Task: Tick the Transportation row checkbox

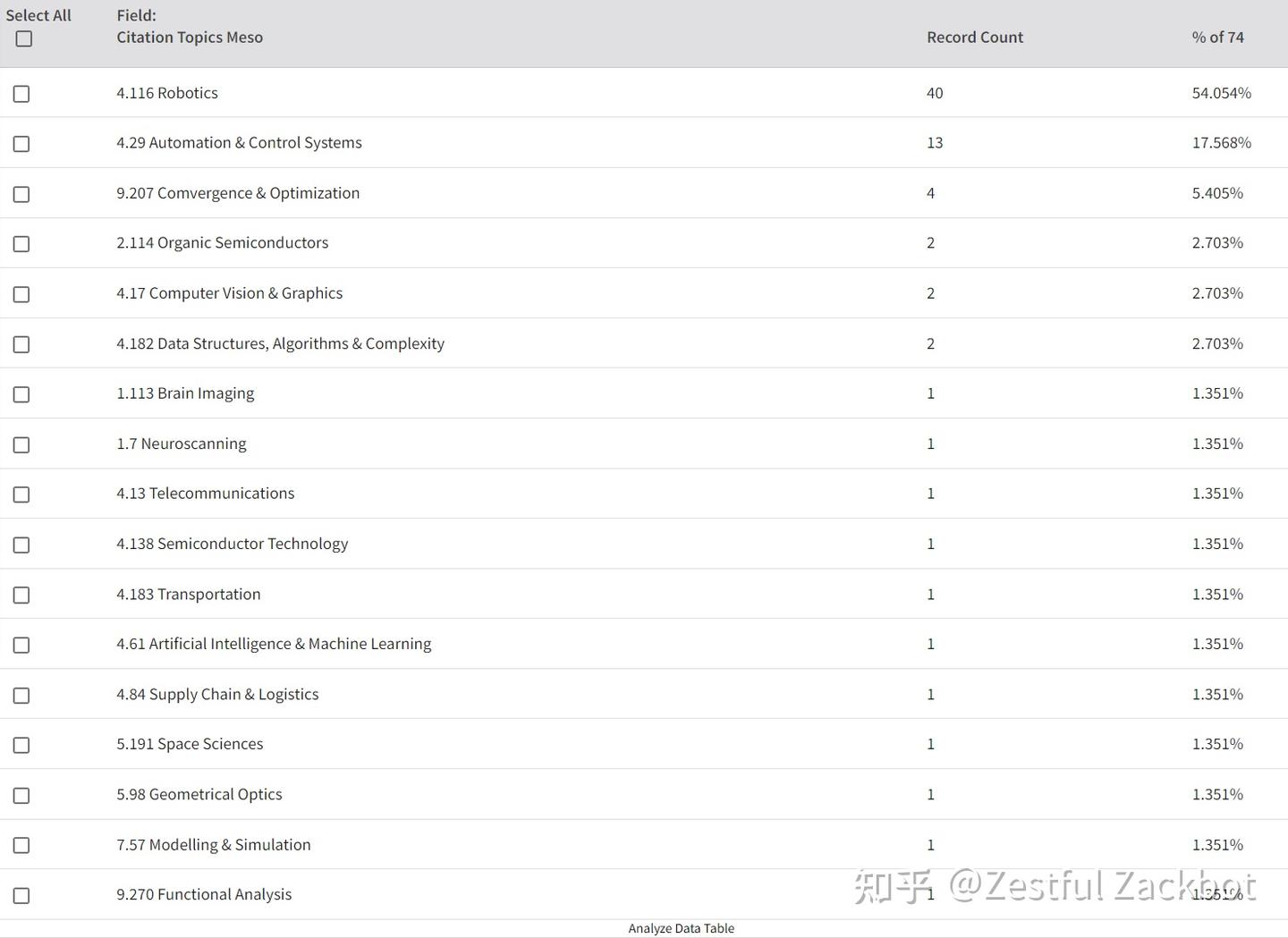Action: coord(21,595)
